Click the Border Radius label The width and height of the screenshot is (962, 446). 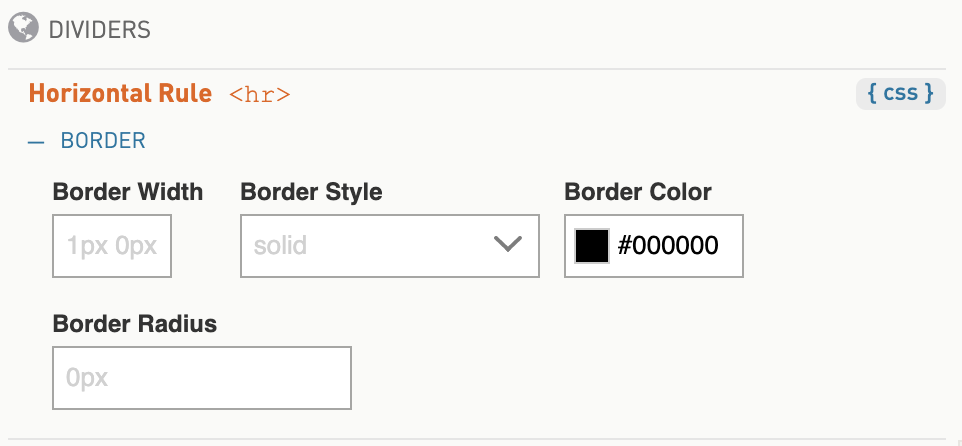(135, 323)
